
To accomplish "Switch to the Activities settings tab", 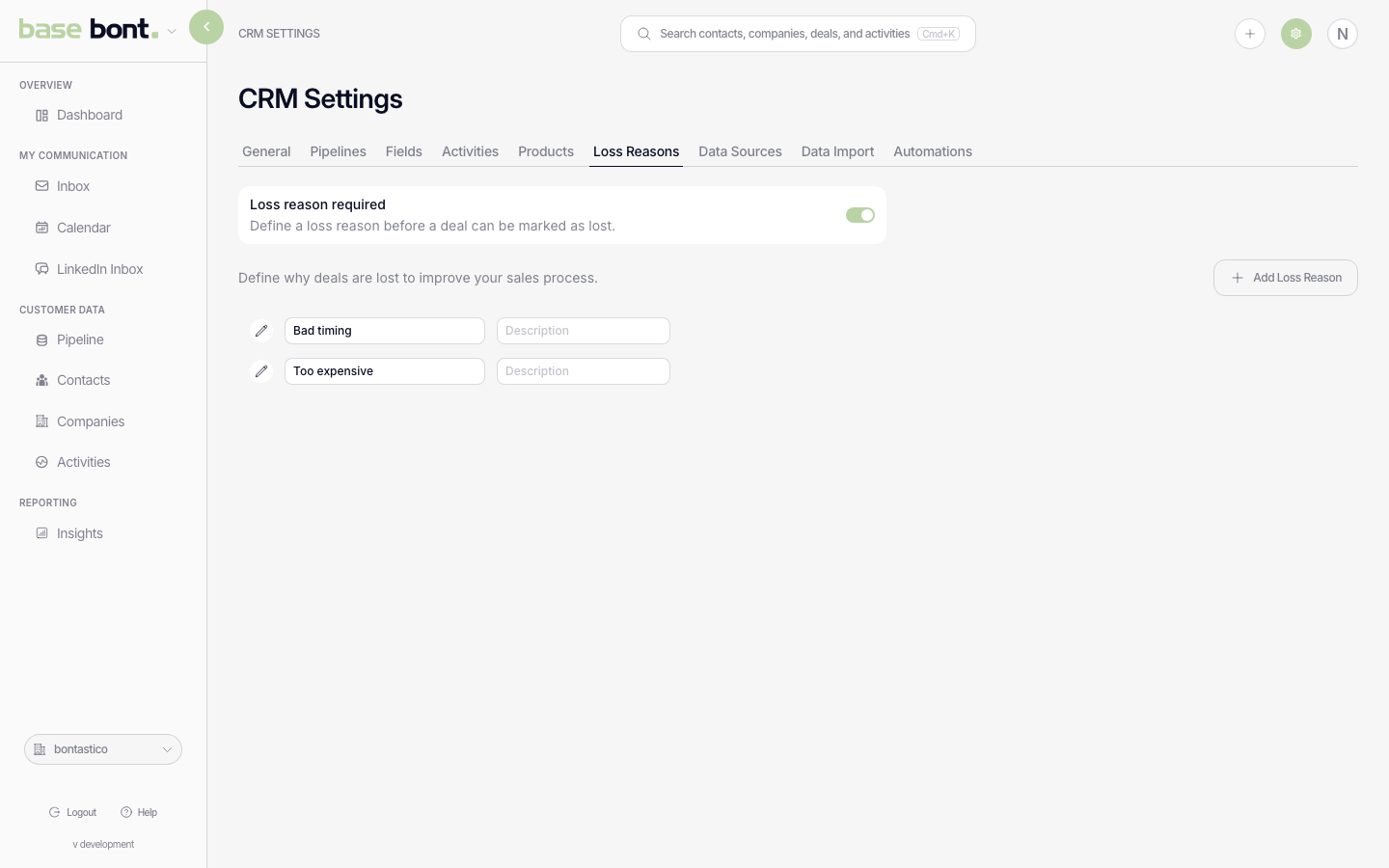I will (470, 151).
